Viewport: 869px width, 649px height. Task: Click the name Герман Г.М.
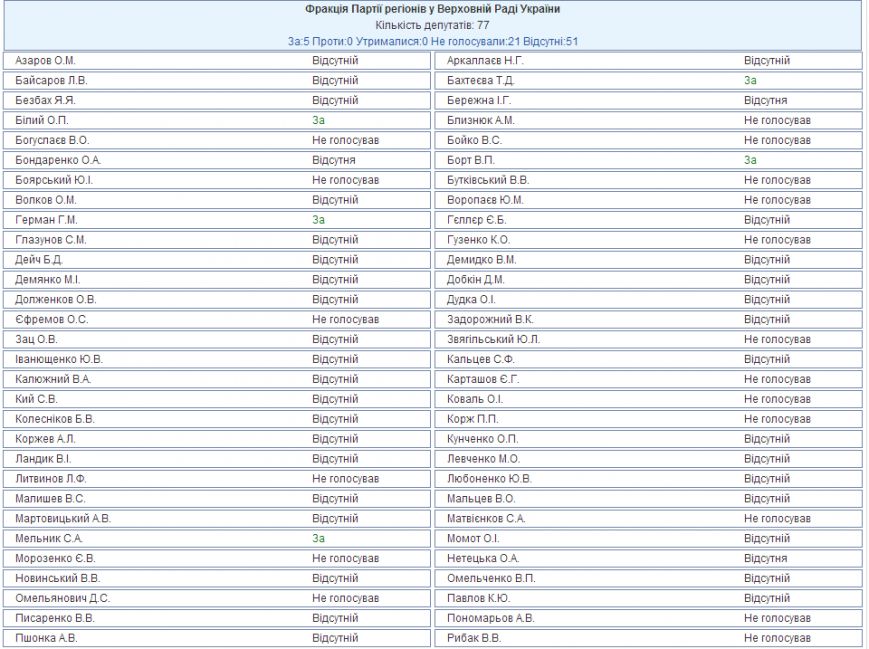(47, 220)
